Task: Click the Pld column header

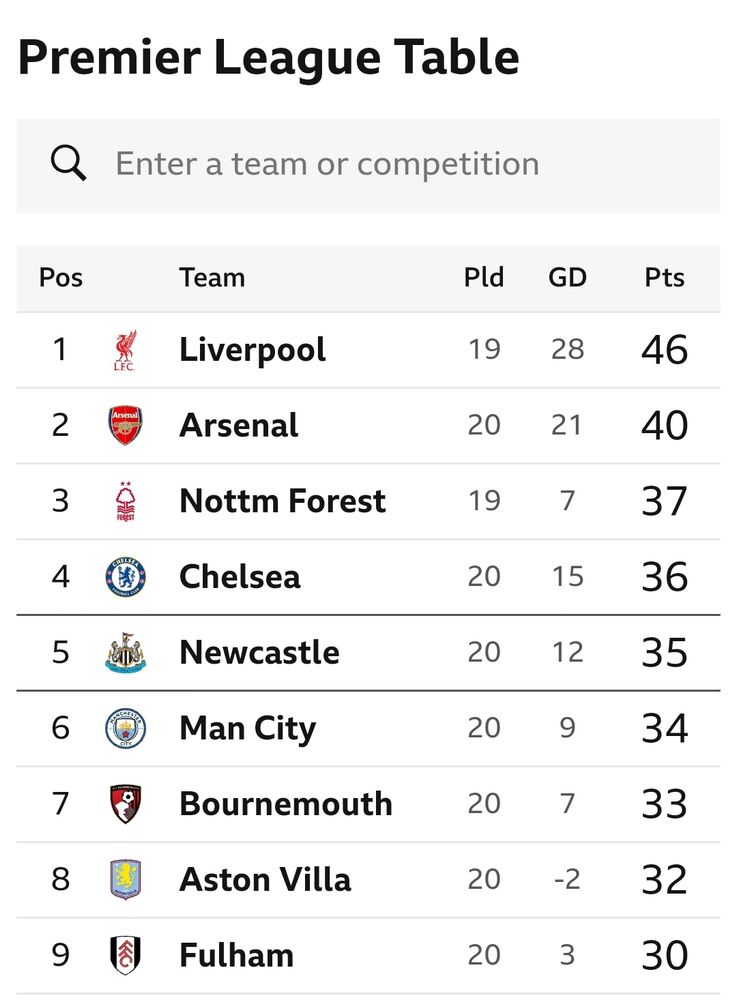Action: pos(484,278)
